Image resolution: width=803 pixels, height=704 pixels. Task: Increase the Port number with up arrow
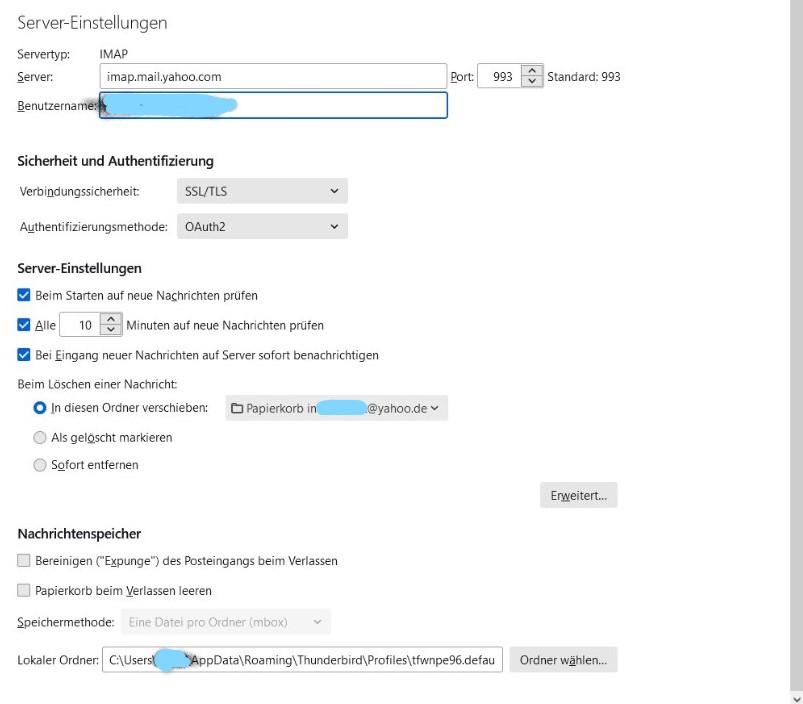533,71
